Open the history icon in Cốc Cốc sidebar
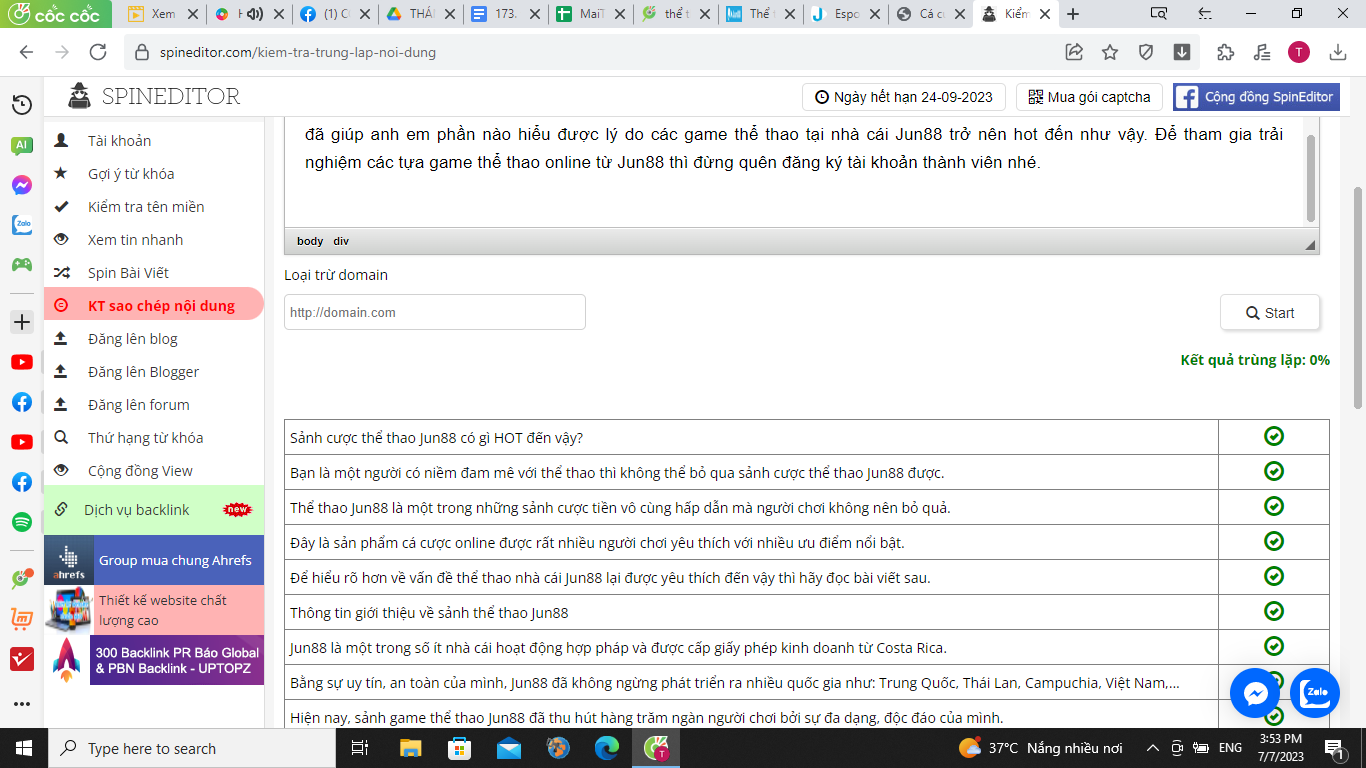 pos(22,105)
